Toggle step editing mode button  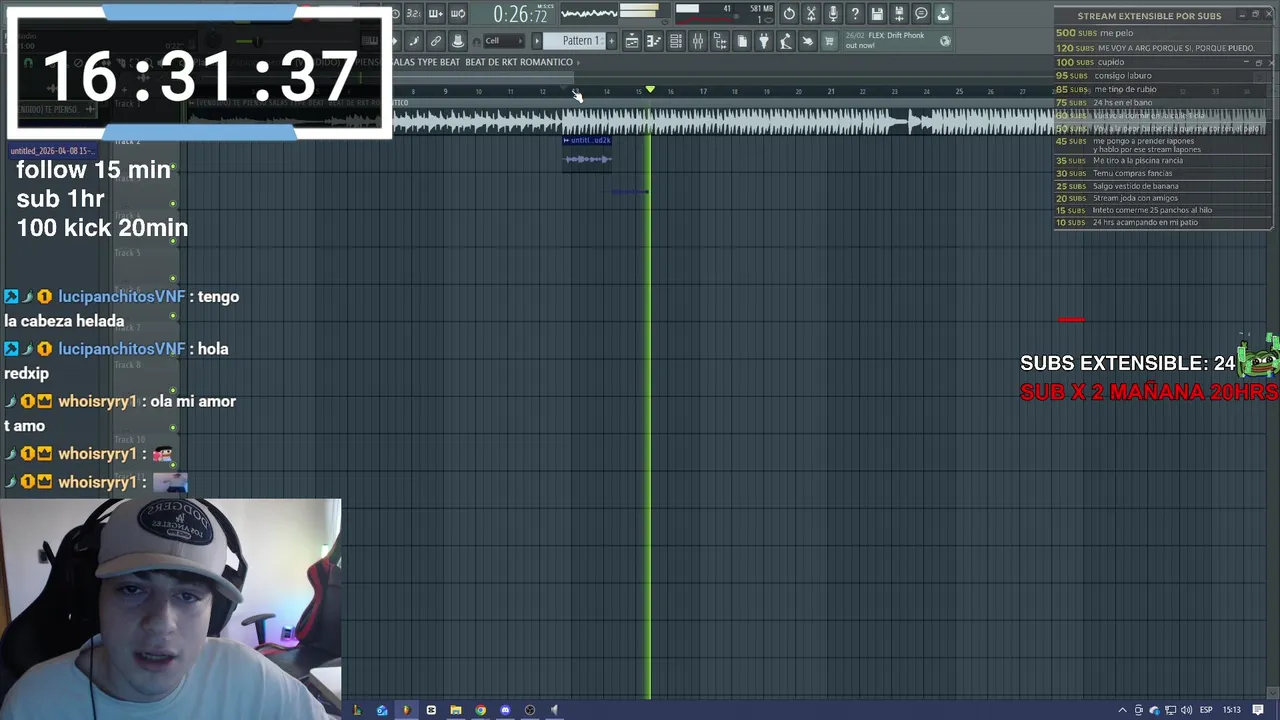pos(435,14)
